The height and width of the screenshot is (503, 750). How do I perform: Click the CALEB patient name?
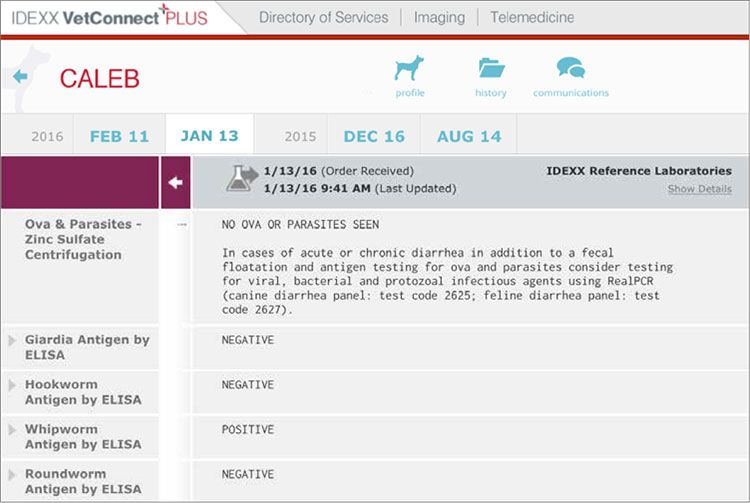coord(99,79)
